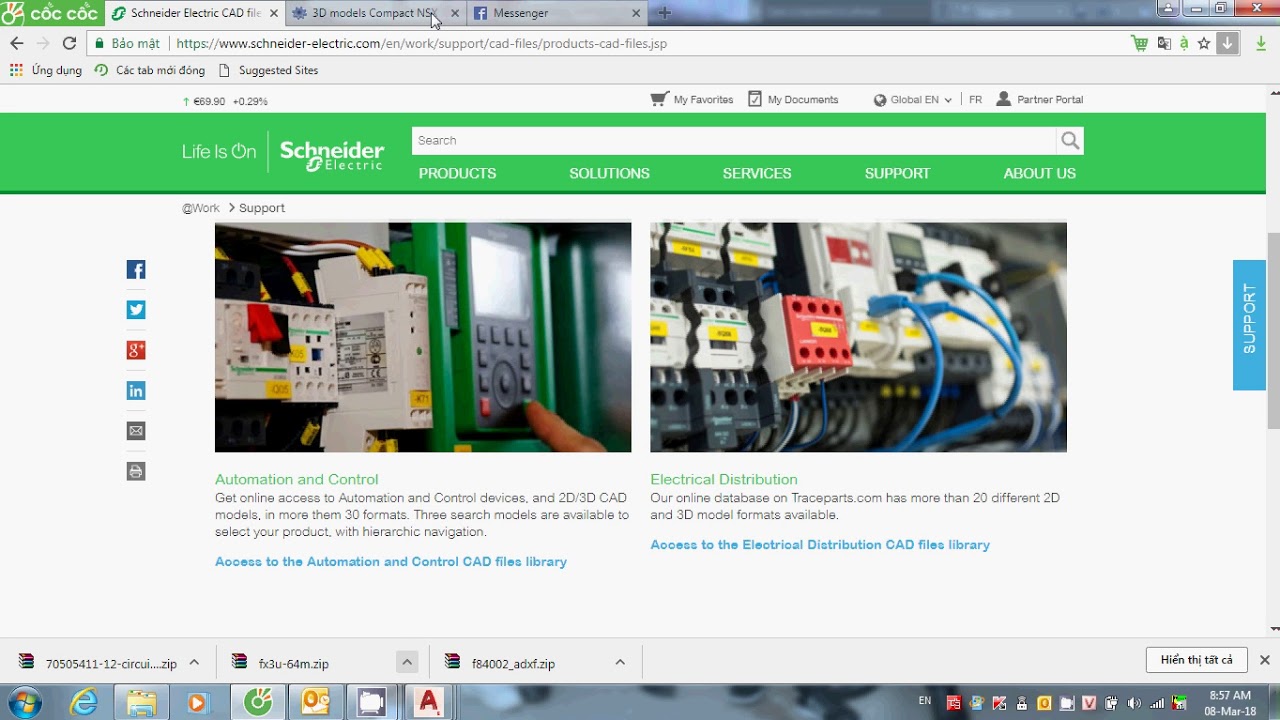Open the browser user profile icon
The width and height of the screenshot is (1280, 720).
pyautogui.click(x=1167, y=8)
